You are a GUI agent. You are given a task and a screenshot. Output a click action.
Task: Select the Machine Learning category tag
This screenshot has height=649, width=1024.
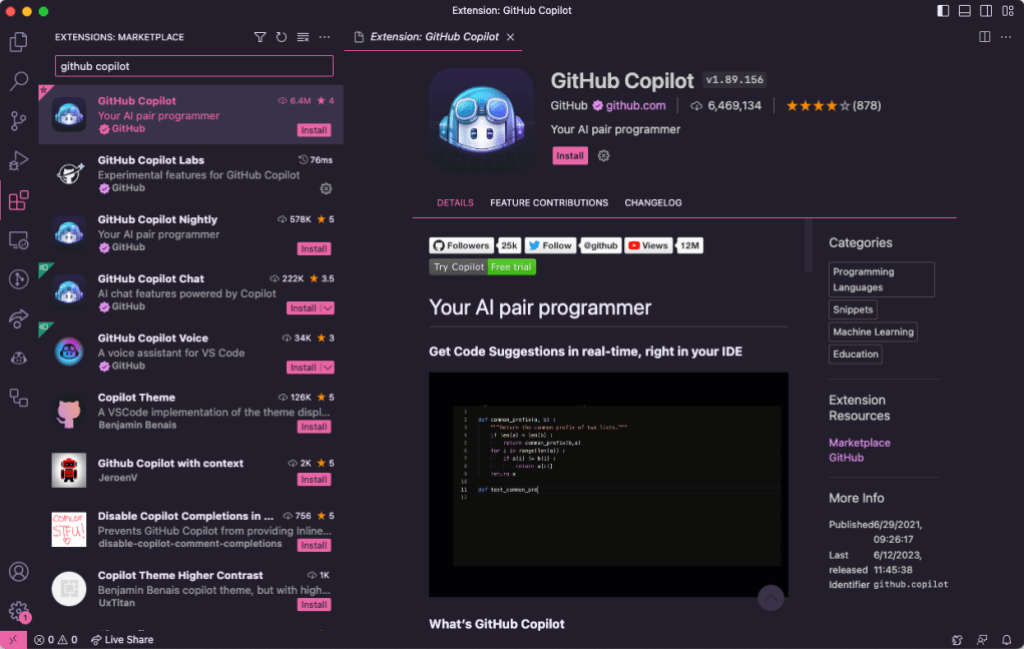coord(873,332)
